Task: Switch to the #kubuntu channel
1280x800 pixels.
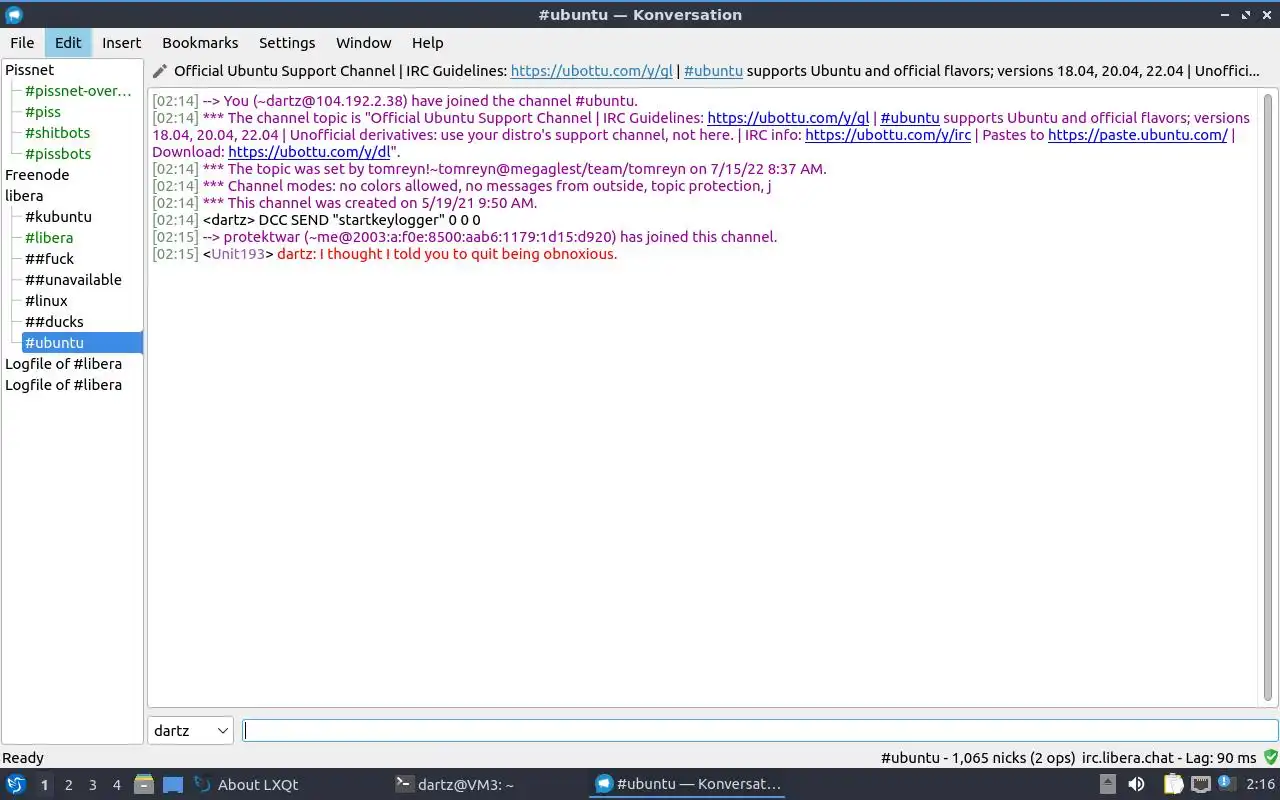Action: pyautogui.click(x=58, y=217)
